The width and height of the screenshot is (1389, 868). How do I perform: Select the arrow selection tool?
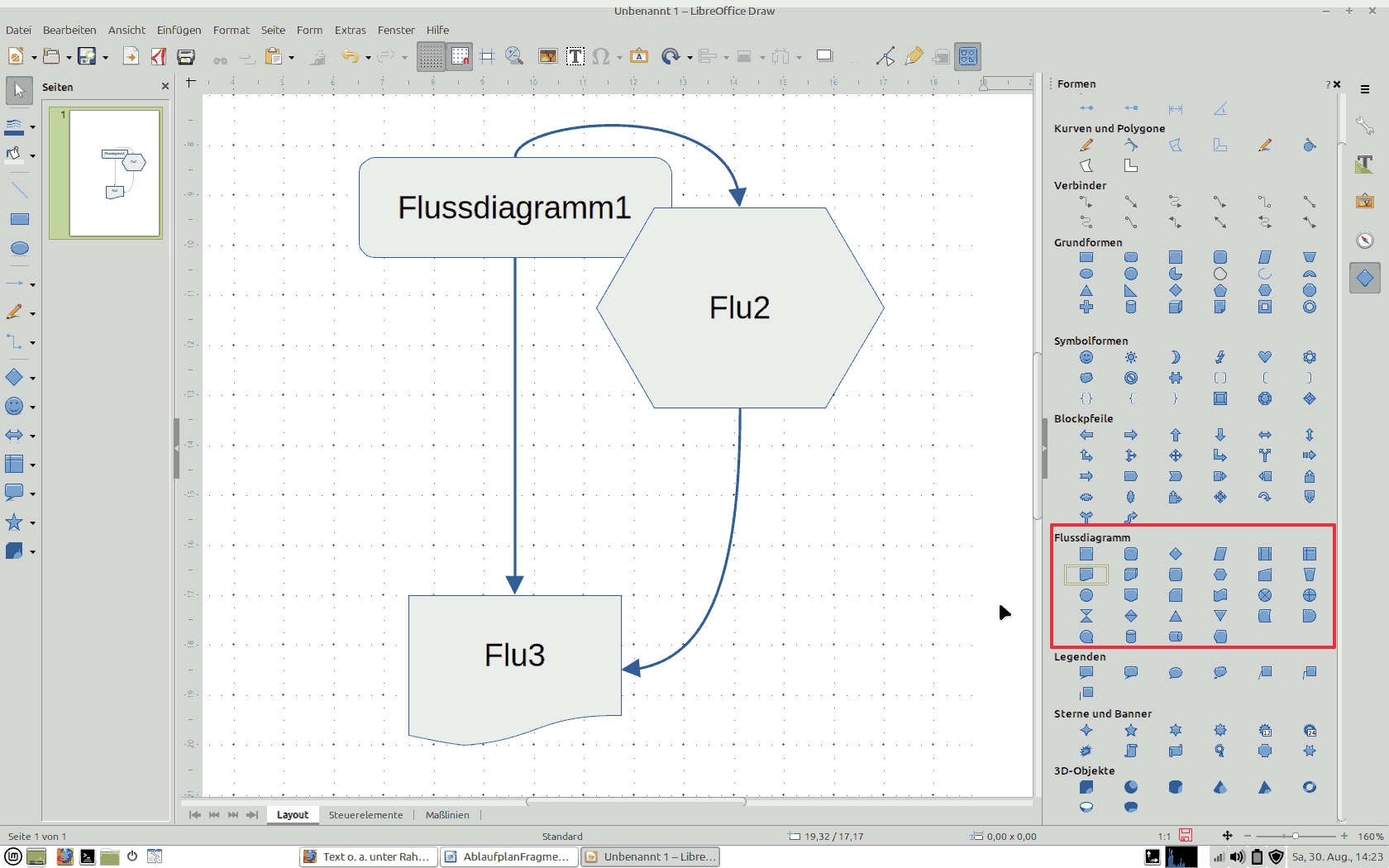pyautogui.click(x=19, y=90)
